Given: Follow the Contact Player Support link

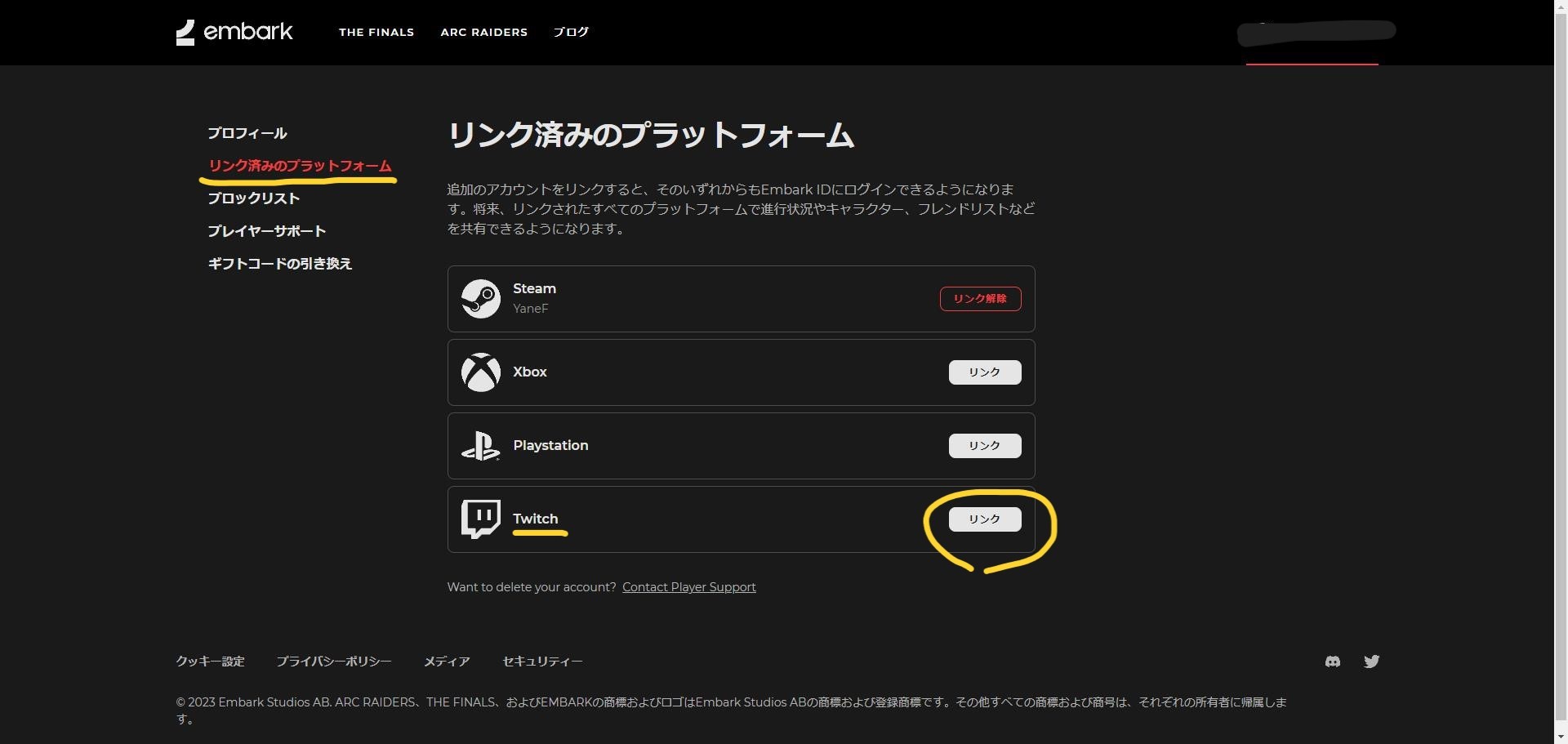Looking at the screenshot, I should coord(689,587).
